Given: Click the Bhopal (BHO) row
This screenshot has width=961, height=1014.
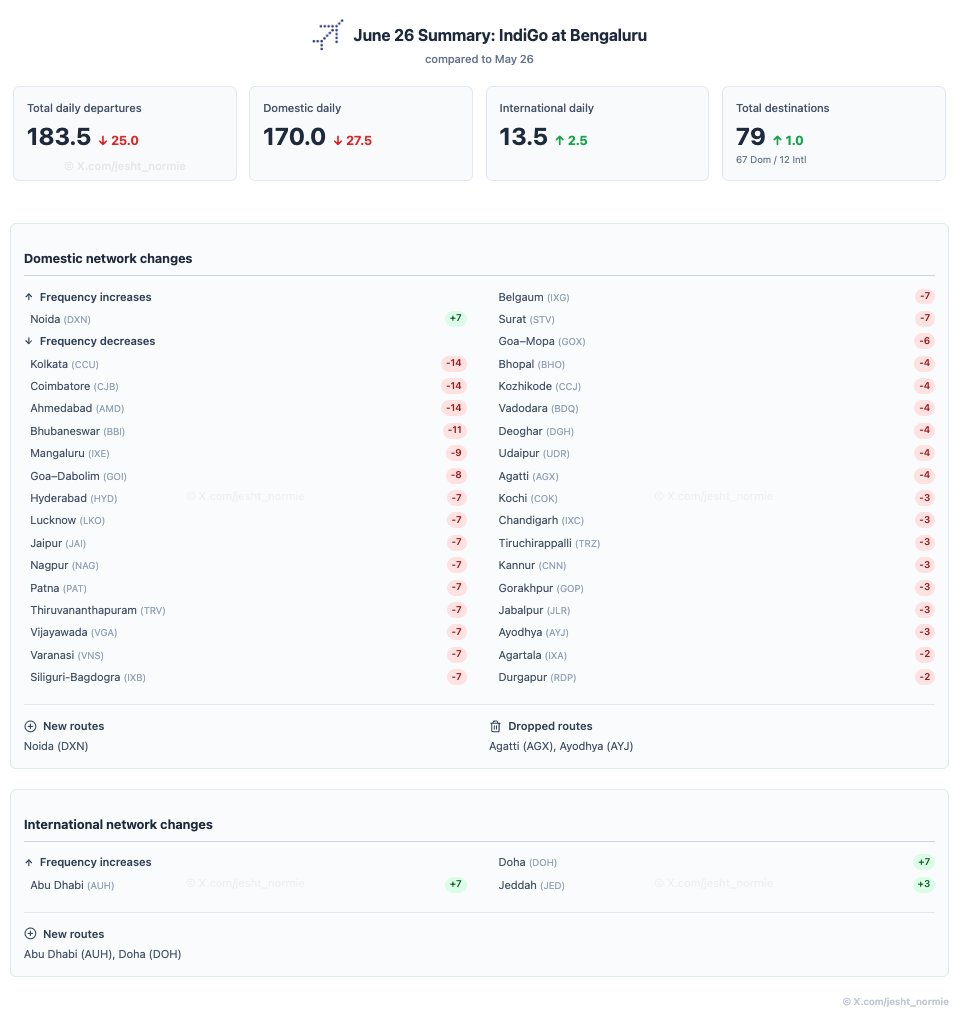Looking at the screenshot, I should tap(716, 364).
